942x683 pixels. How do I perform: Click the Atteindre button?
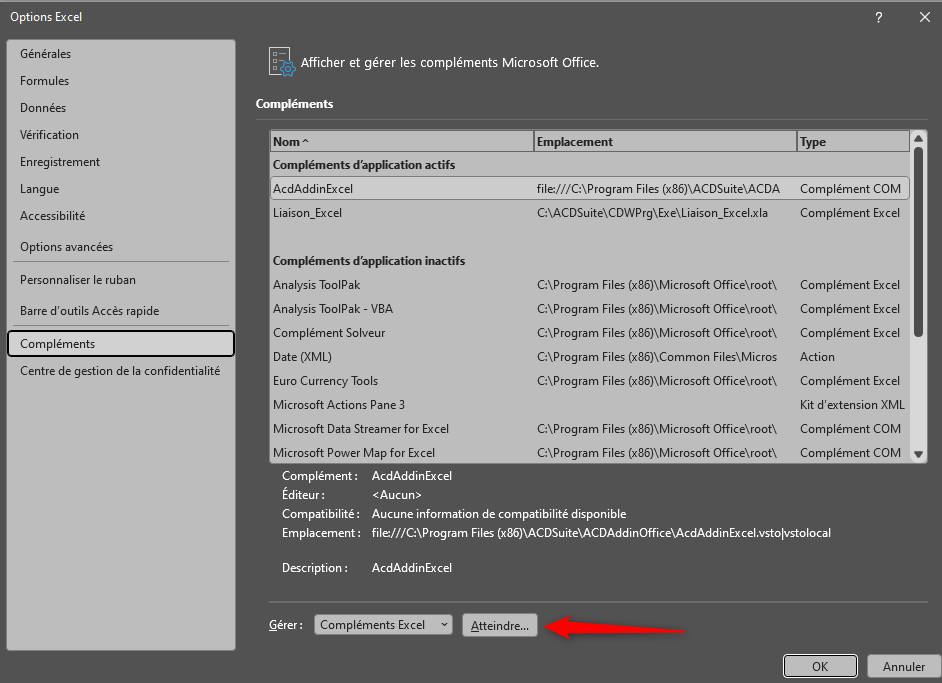tap(500, 625)
